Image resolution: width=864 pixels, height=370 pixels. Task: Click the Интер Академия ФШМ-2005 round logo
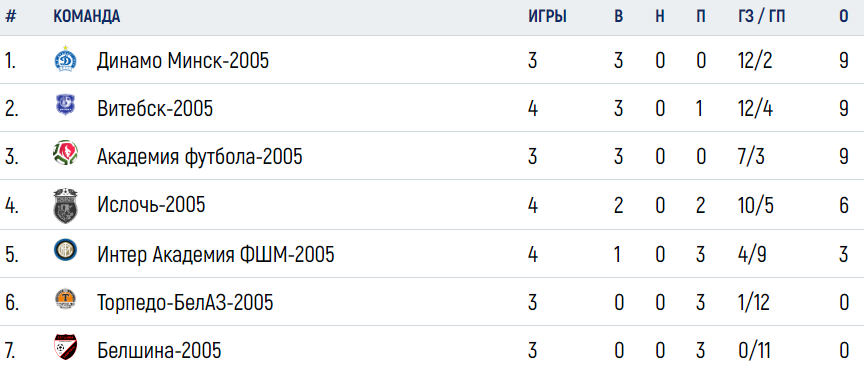66,251
